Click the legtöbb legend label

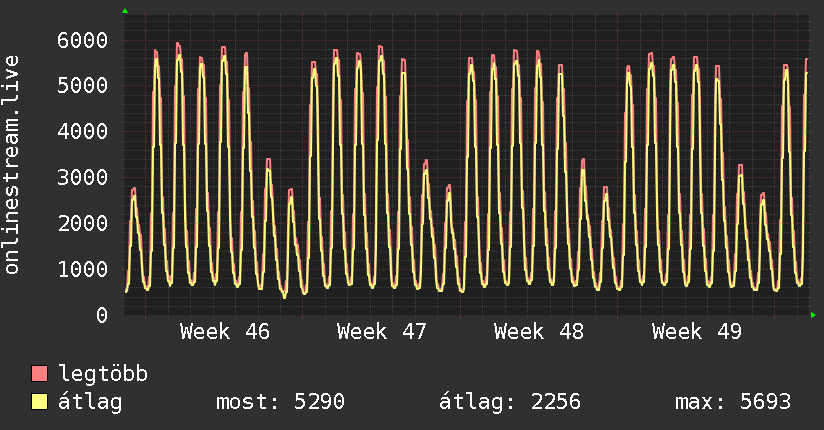(103, 374)
